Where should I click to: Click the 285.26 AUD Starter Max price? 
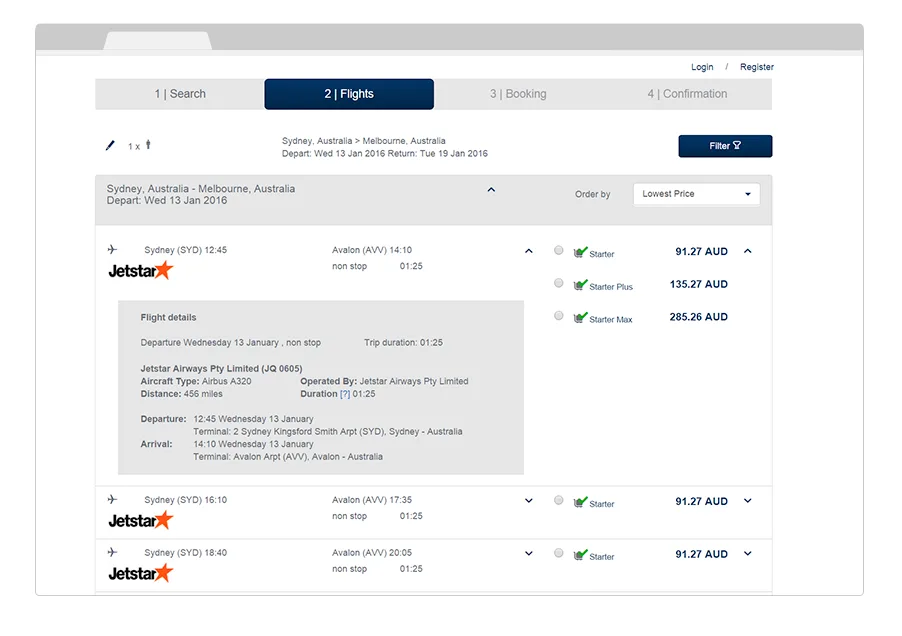698,317
